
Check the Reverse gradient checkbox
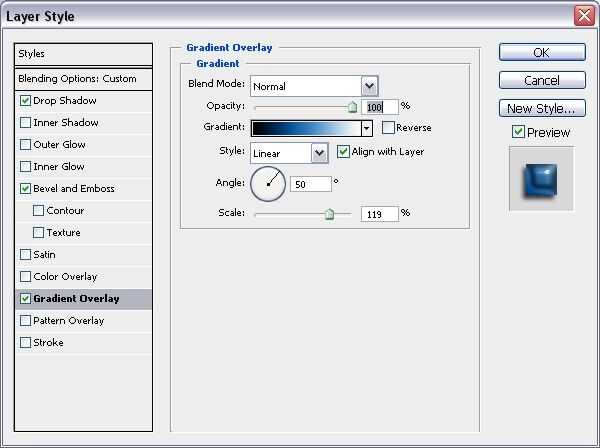pyautogui.click(x=388, y=128)
